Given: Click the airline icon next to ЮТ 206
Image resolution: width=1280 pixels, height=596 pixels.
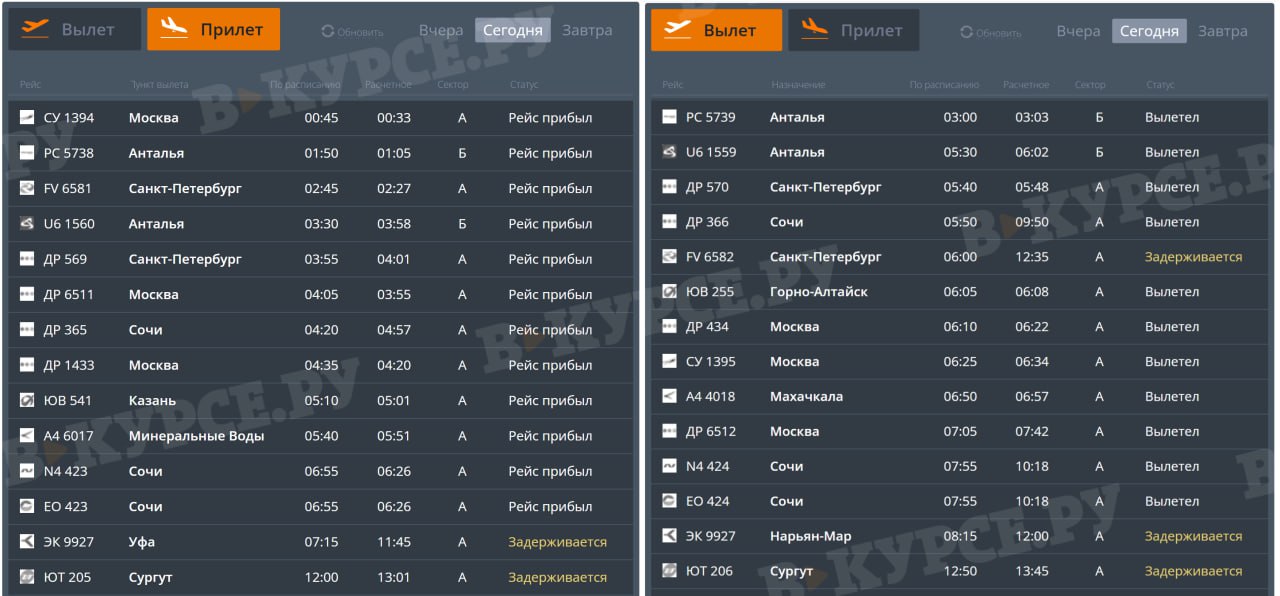Looking at the screenshot, I should click(669, 572).
